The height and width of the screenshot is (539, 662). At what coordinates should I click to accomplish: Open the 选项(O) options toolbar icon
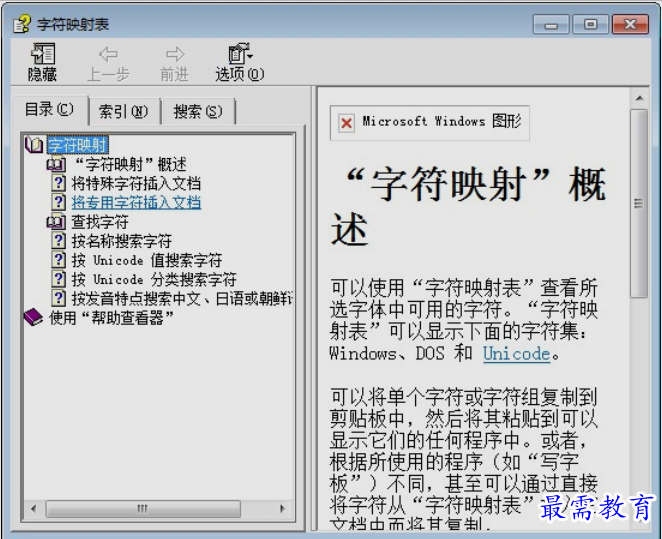click(x=240, y=54)
